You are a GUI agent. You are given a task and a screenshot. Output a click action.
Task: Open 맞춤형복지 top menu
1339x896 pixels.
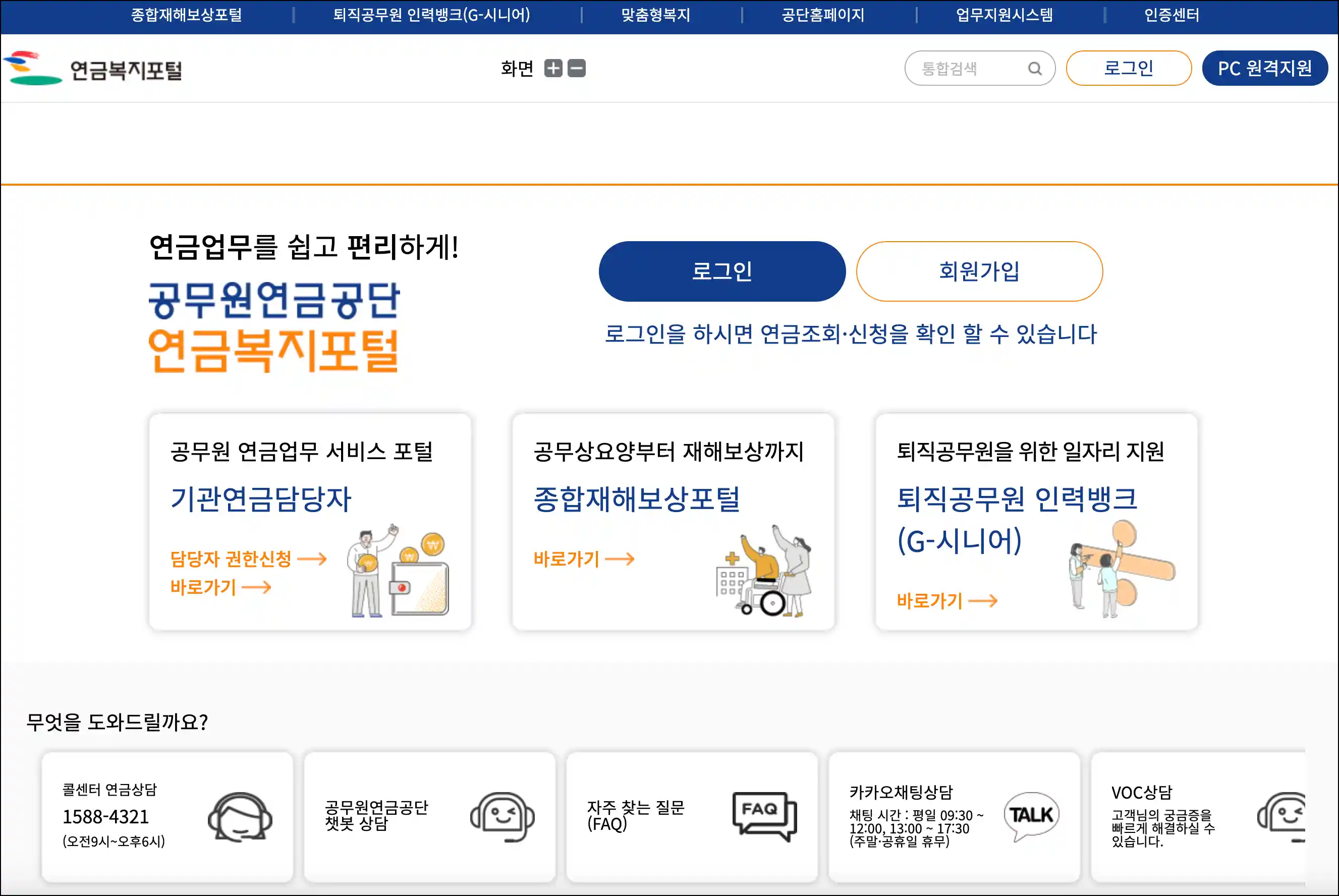pos(655,15)
